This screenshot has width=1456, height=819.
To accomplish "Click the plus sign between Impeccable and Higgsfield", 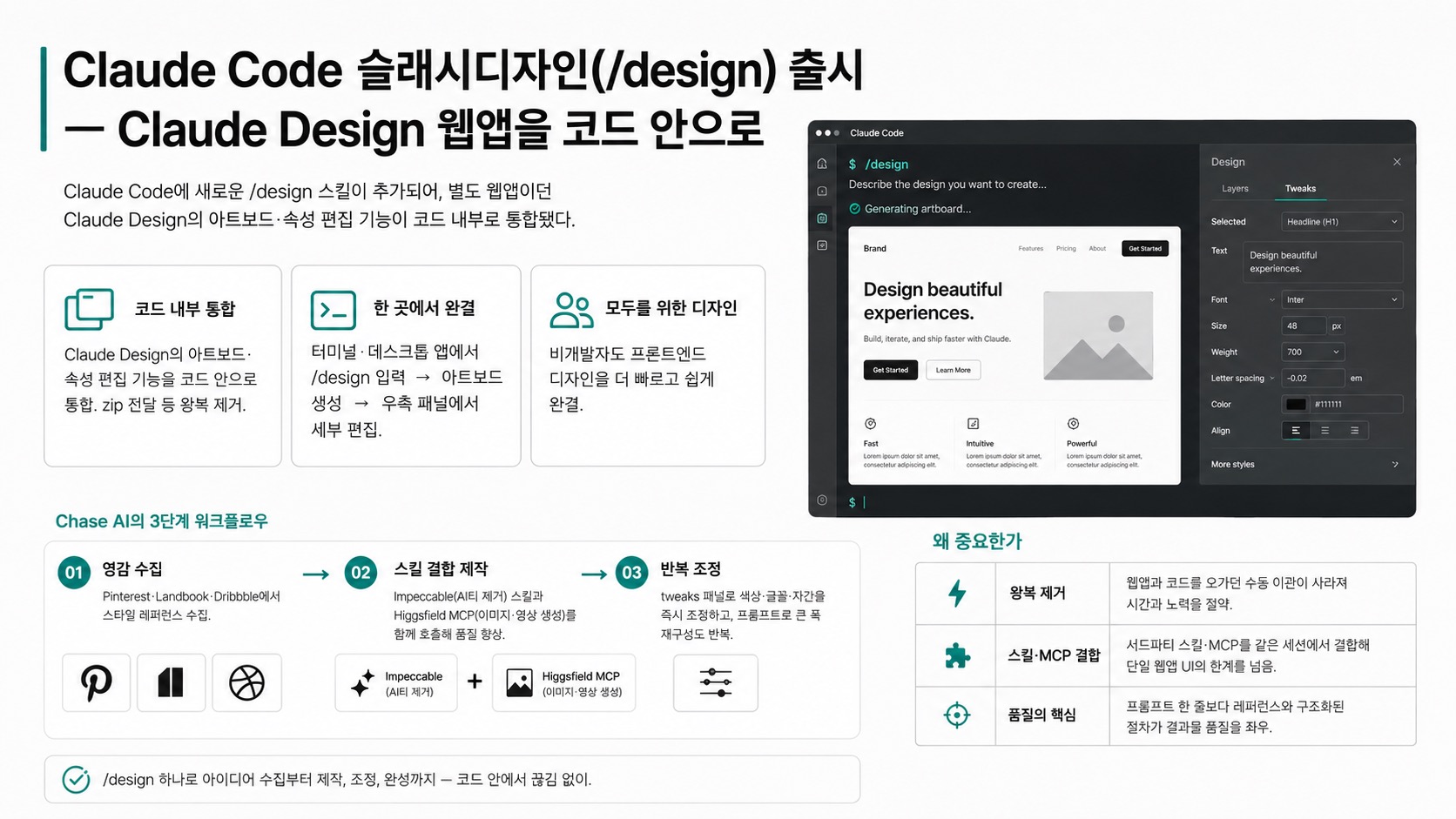I will [475, 681].
